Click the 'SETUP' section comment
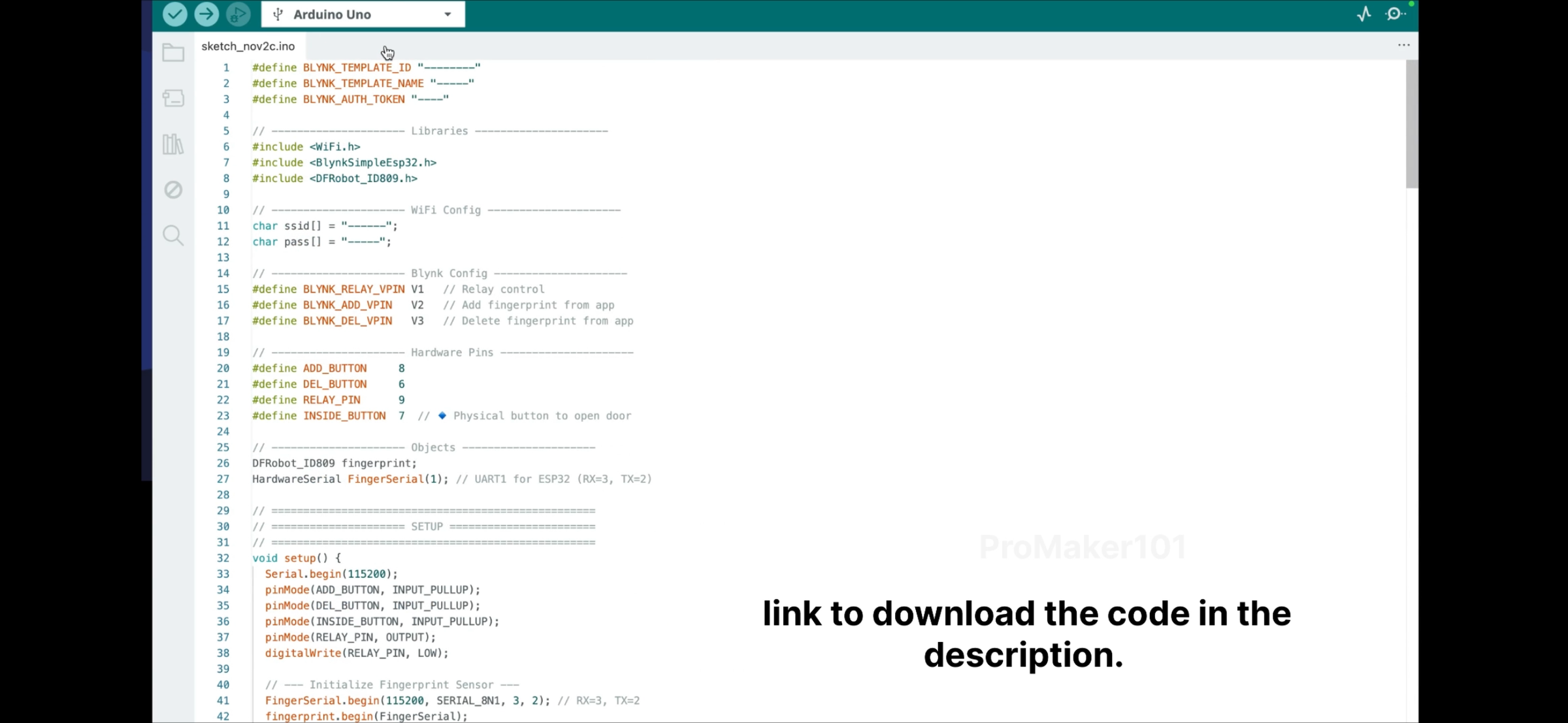This screenshot has height=723, width=1568. click(x=427, y=526)
